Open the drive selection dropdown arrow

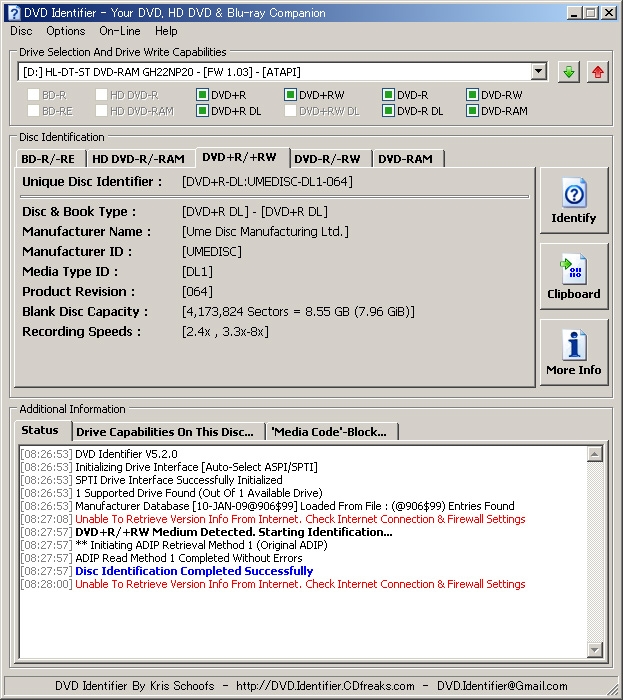pyautogui.click(x=539, y=71)
